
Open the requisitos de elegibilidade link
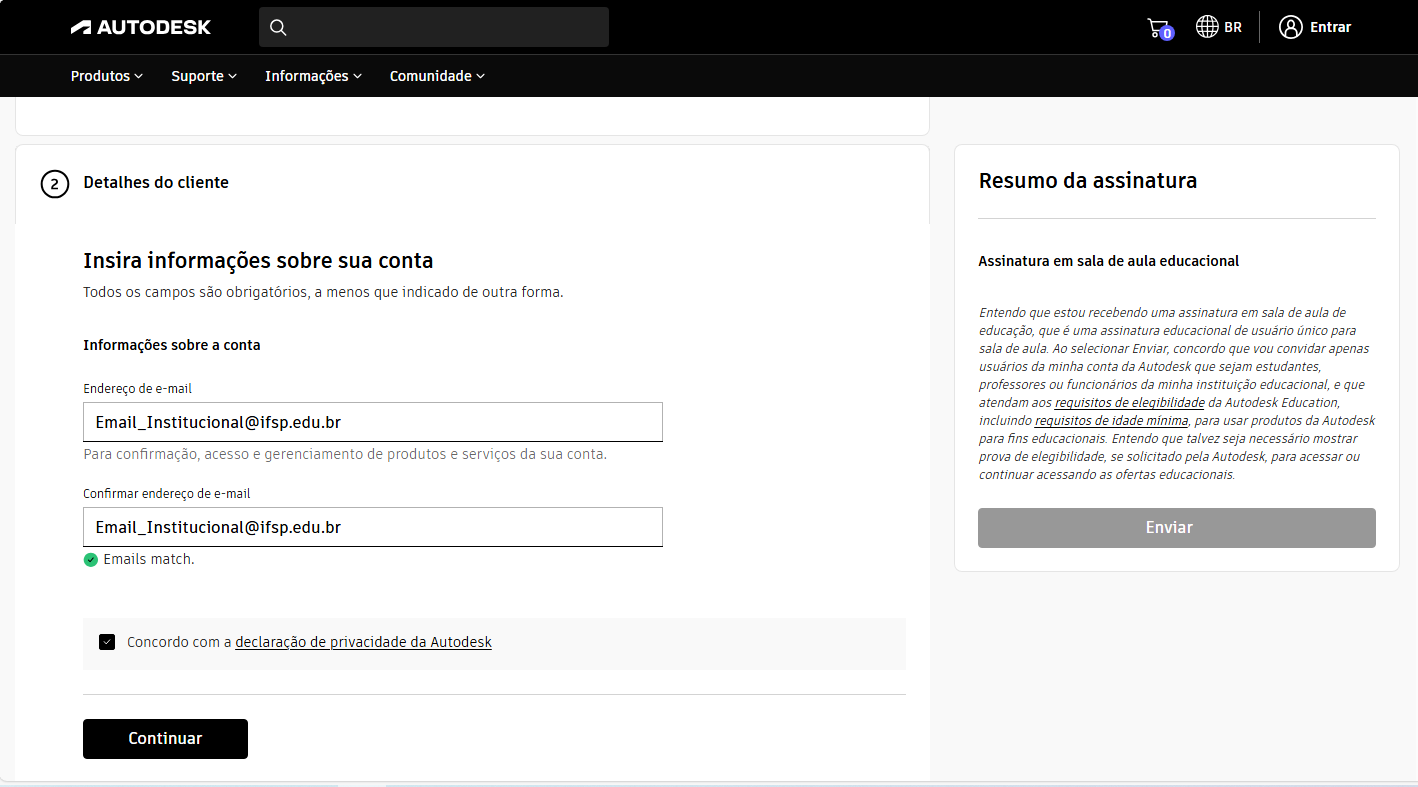[x=1129, y=402]
